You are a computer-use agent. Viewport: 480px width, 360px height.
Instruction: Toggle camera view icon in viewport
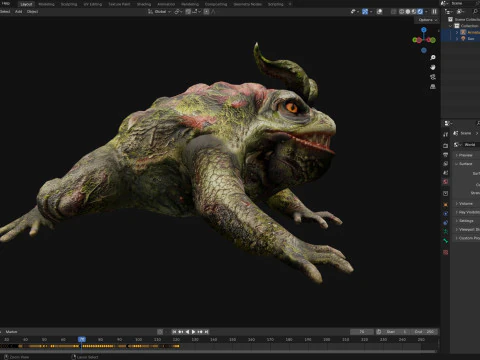point(433,77)
